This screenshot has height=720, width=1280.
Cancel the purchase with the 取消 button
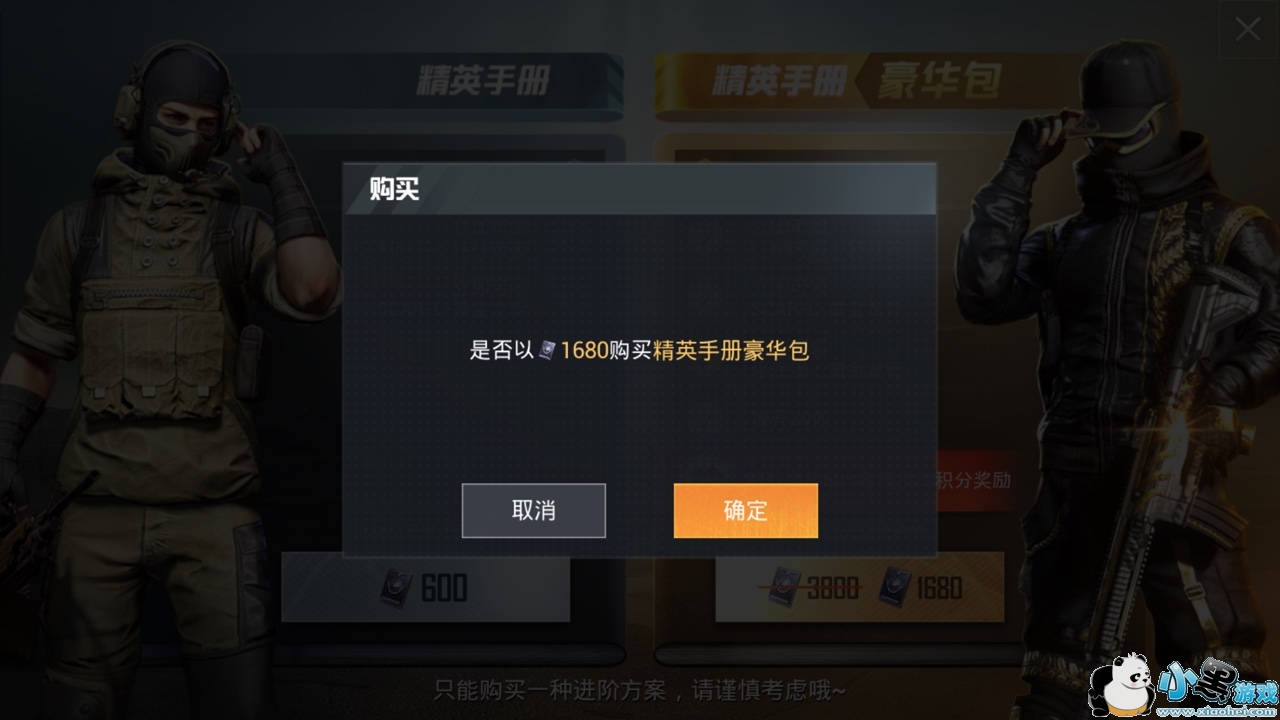click(x=534, y=511)
